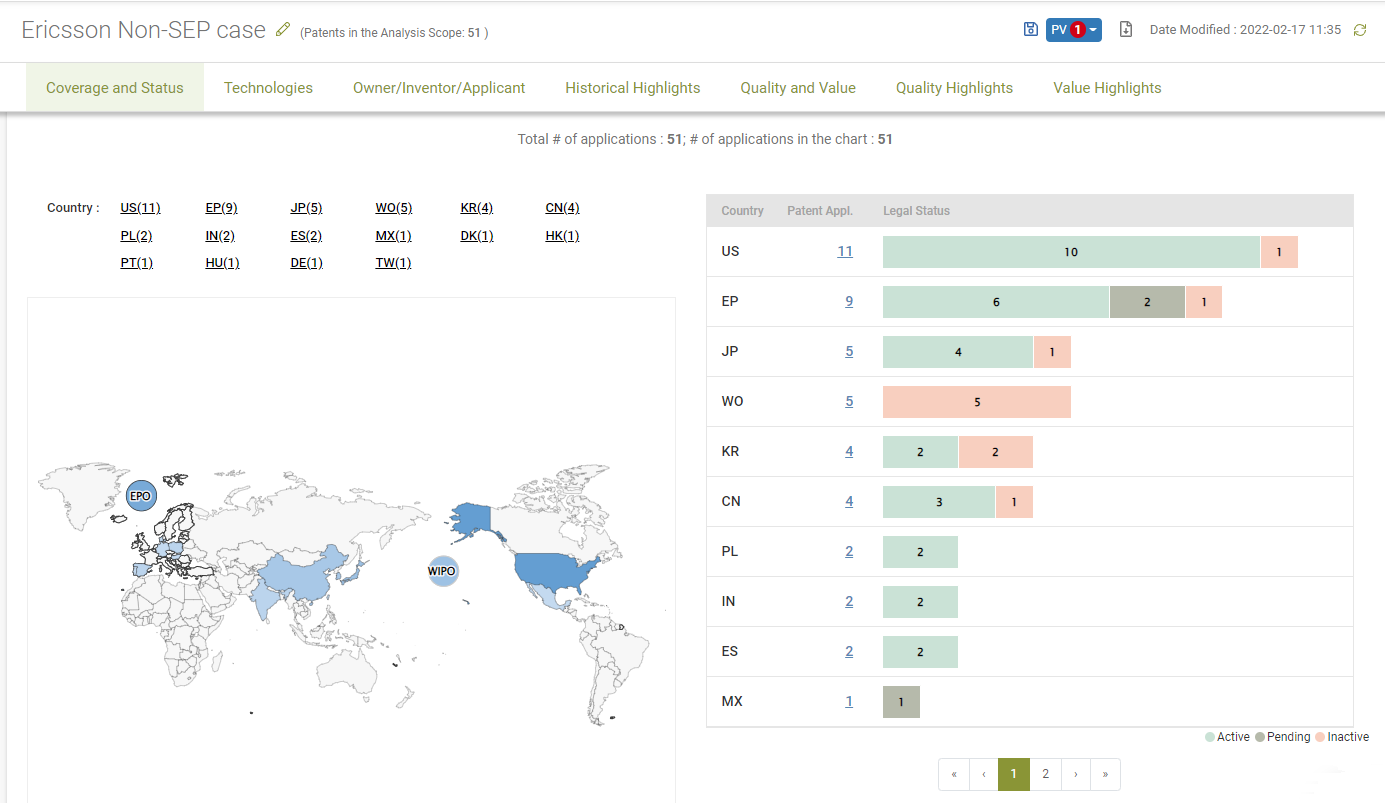Viewport: 1389px width, 803px height.
Task: Open the Owner/Inventor/Applicant tab
Action: click(439, 88)
